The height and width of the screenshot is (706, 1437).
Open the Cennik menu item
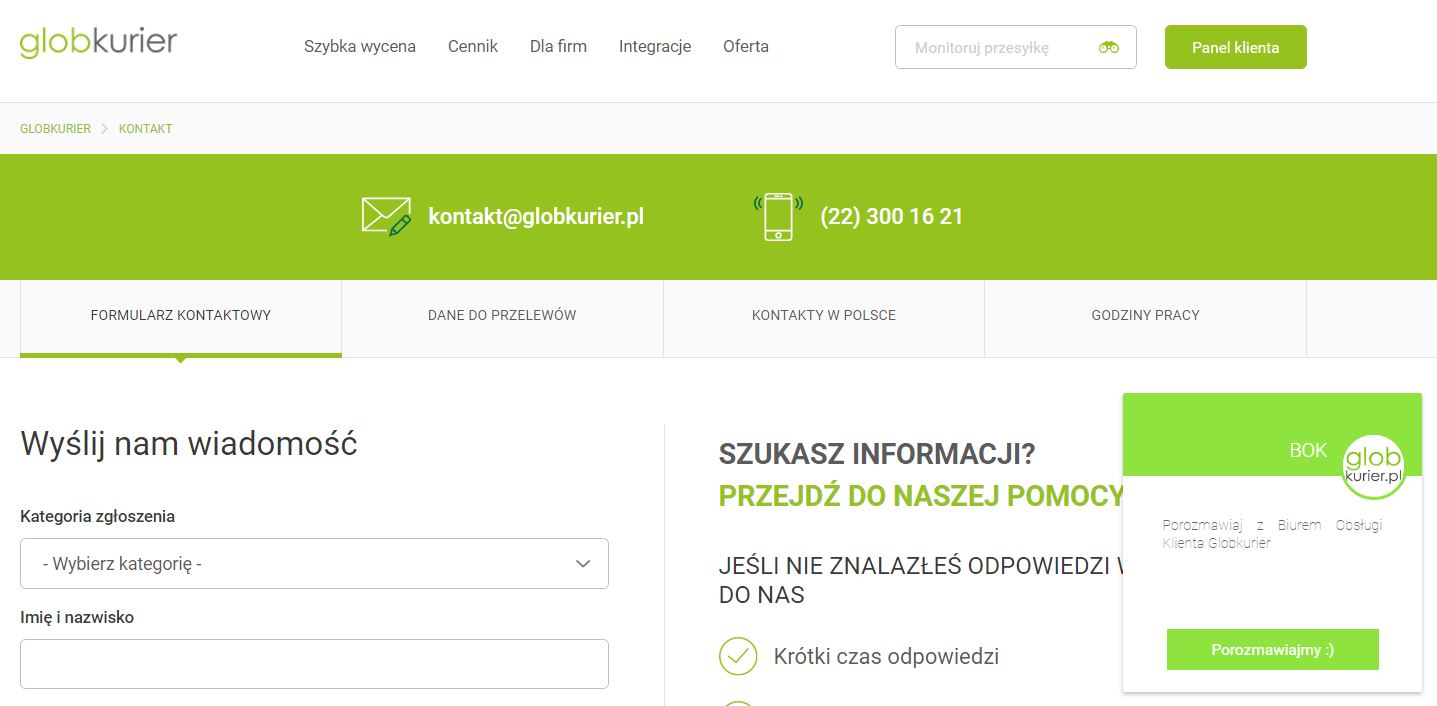pos(473,46)
